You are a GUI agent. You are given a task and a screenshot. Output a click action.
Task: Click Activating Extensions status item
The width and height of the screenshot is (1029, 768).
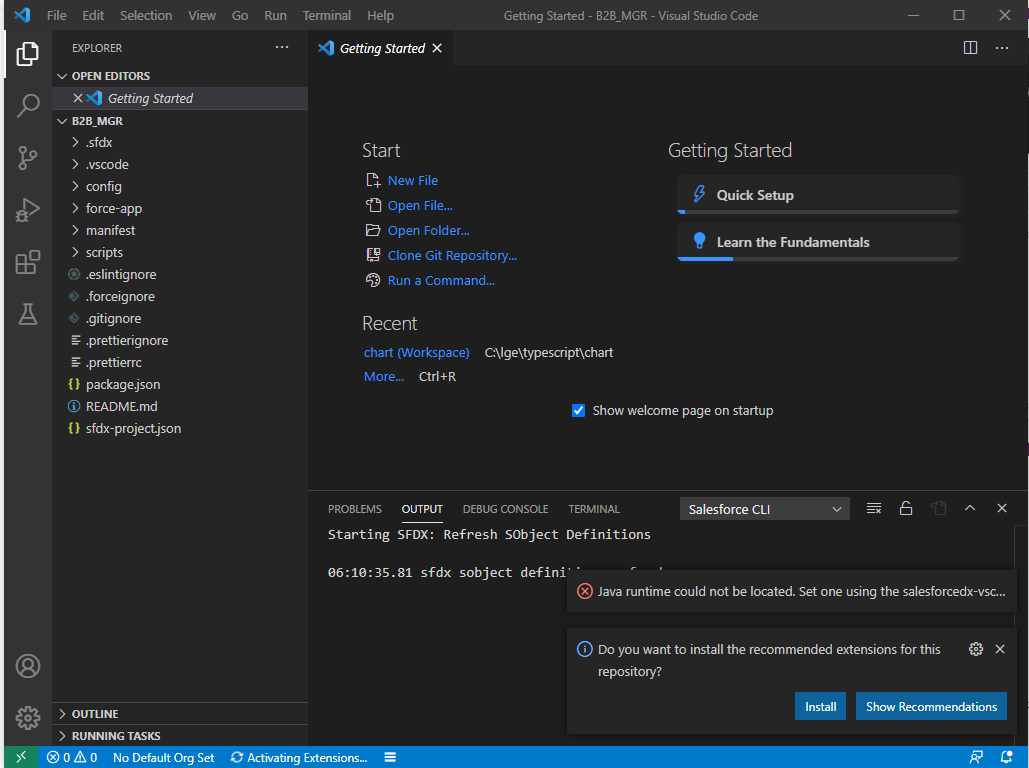(x=299, y=757)
